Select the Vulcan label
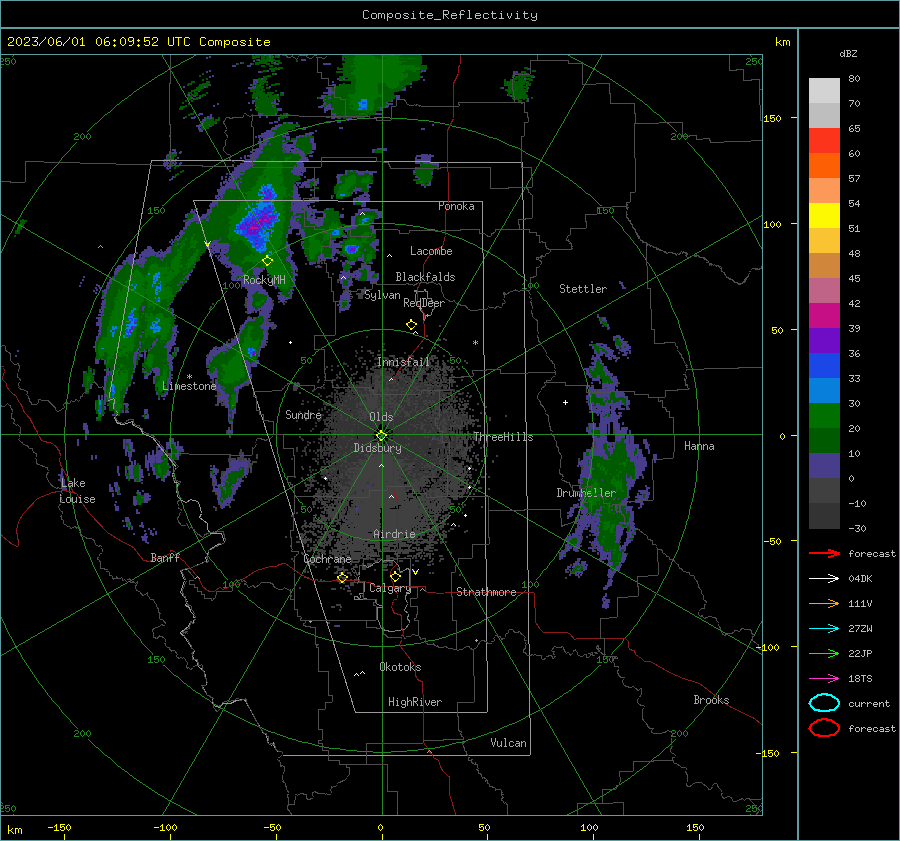Image resolution: width=900 pixels, height=841 pixels. click(508, 743)
